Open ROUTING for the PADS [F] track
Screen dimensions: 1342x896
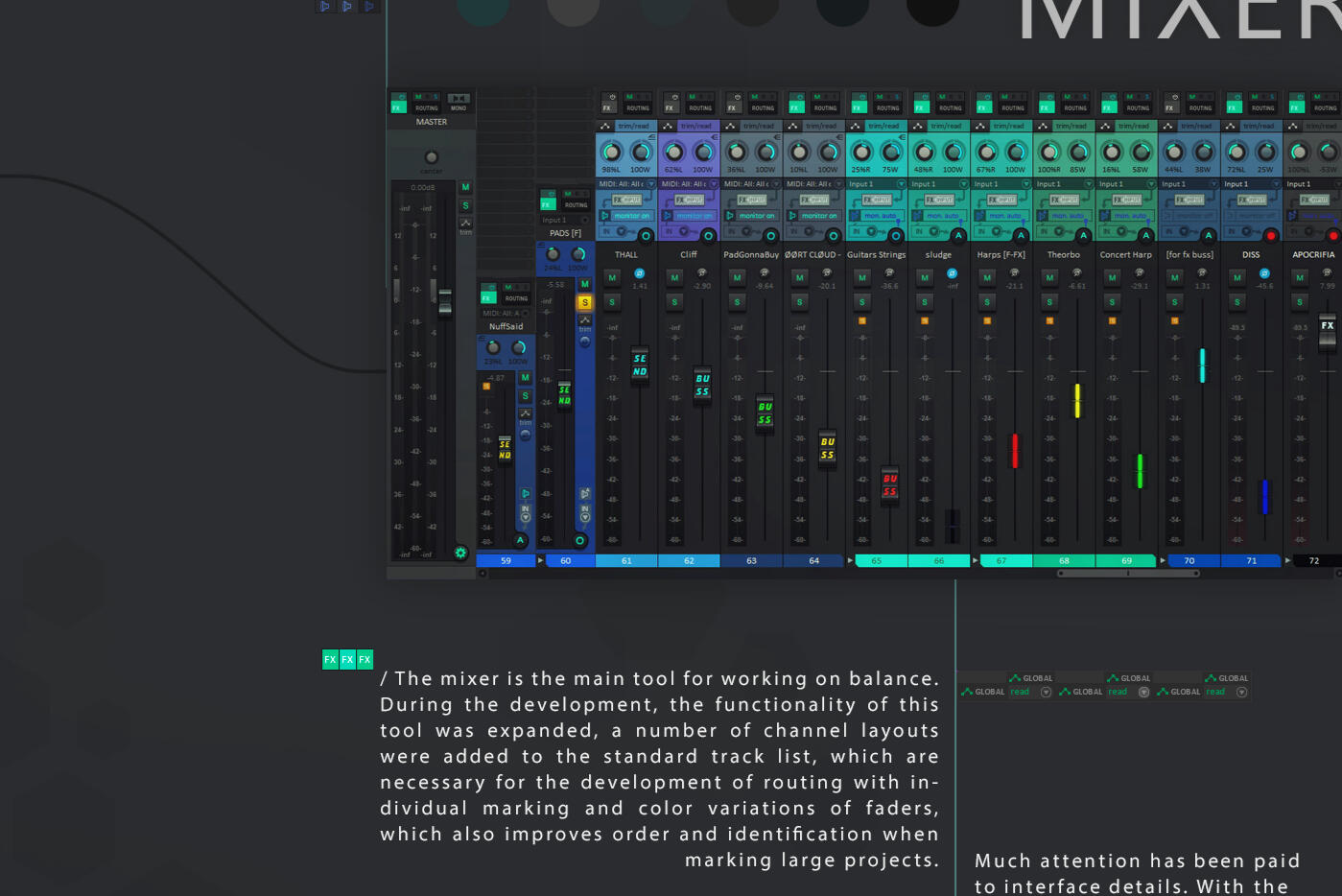576,204
